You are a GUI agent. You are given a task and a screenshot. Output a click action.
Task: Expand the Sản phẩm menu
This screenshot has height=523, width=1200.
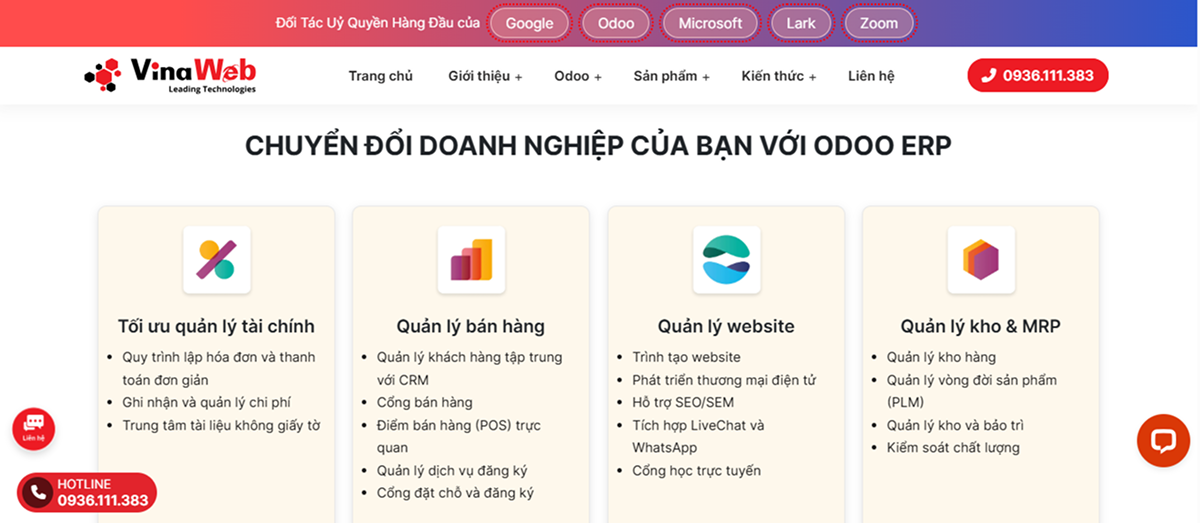pos(671,76)
